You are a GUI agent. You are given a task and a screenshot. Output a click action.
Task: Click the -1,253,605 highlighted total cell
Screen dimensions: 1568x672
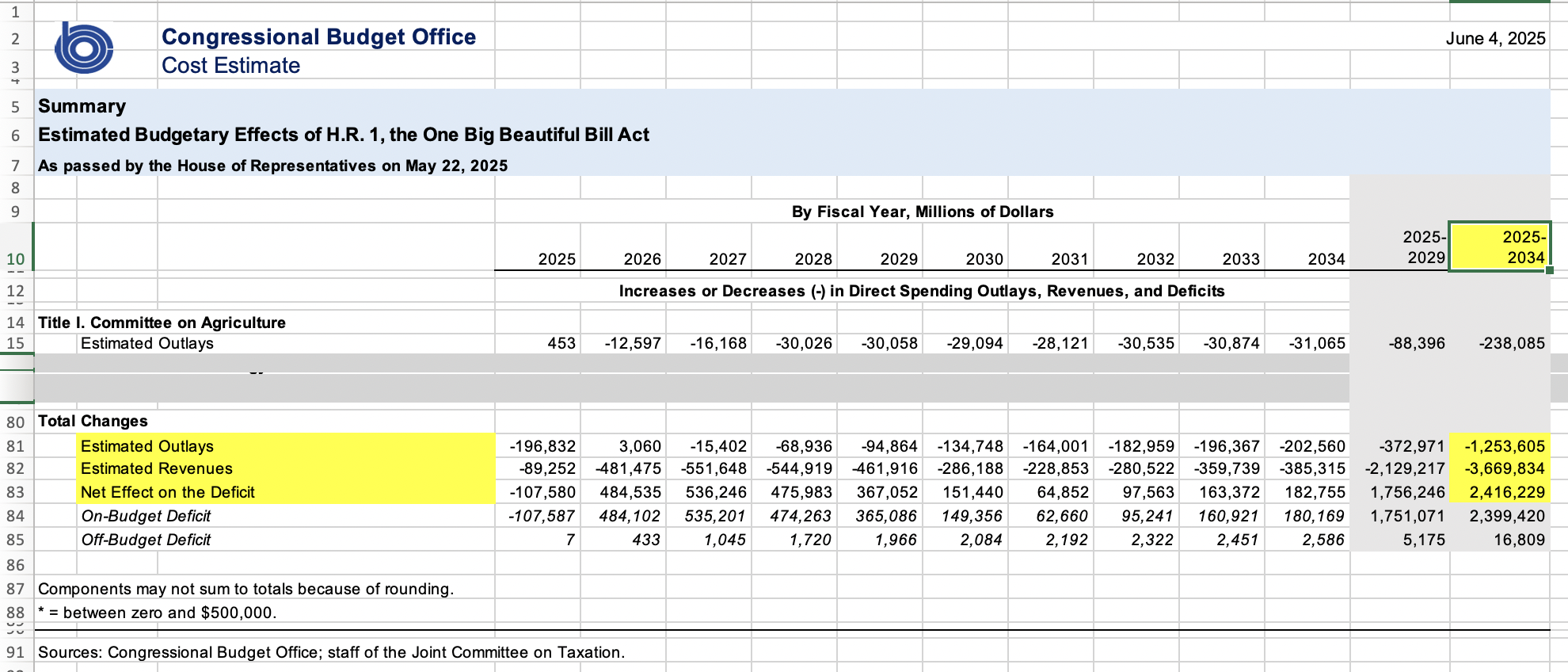click(1499, 446)
